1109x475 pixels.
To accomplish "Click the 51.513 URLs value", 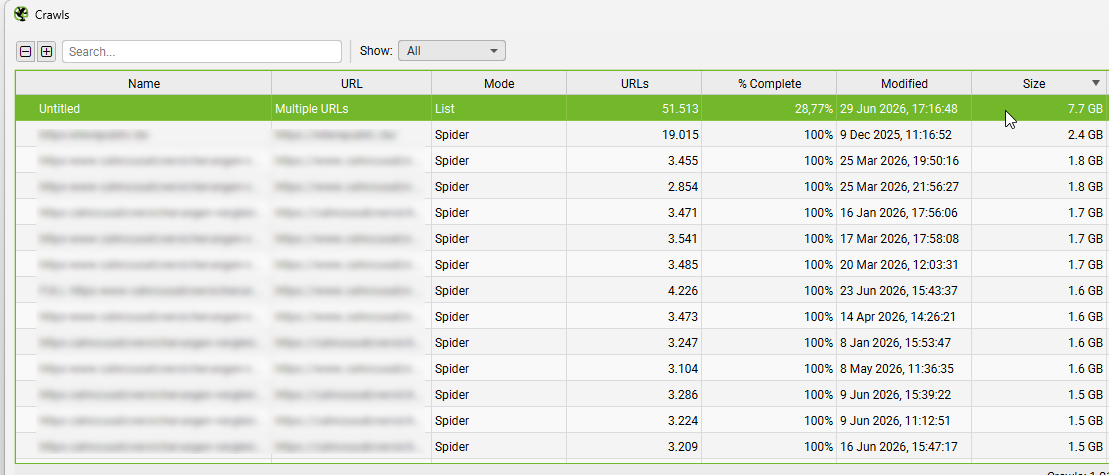I will point(678,109).
